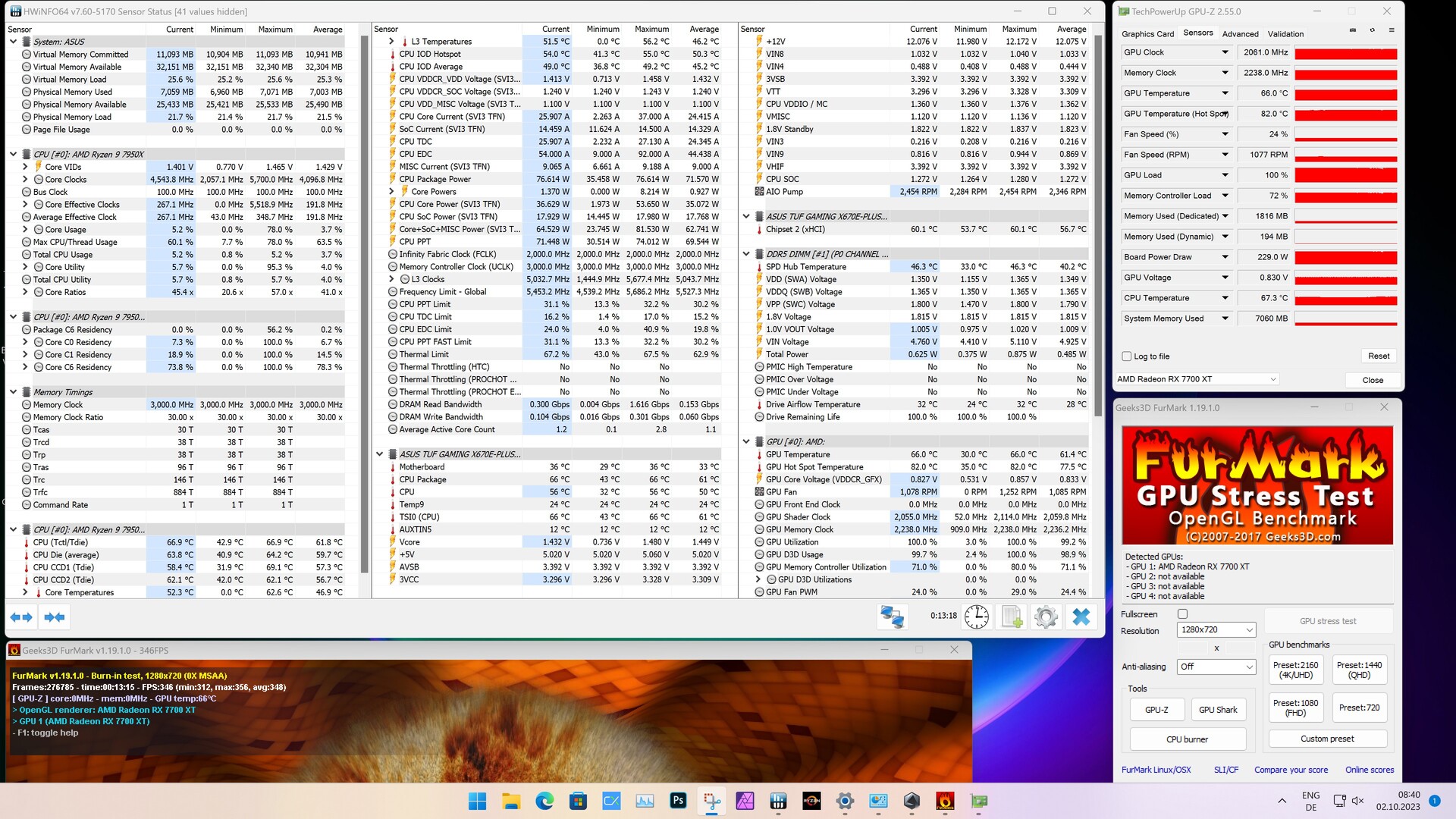Click the first HWiNFO sensor panel scrollbar
This screenshot has width=1456, height=819.
pos(364,303)
